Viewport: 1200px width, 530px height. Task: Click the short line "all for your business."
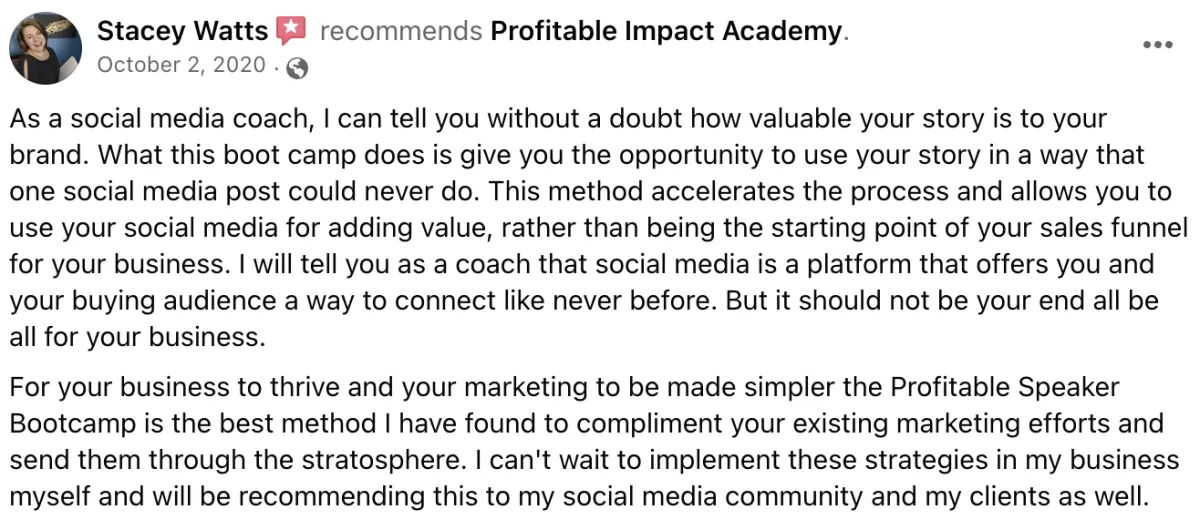(x=138, y=337)
